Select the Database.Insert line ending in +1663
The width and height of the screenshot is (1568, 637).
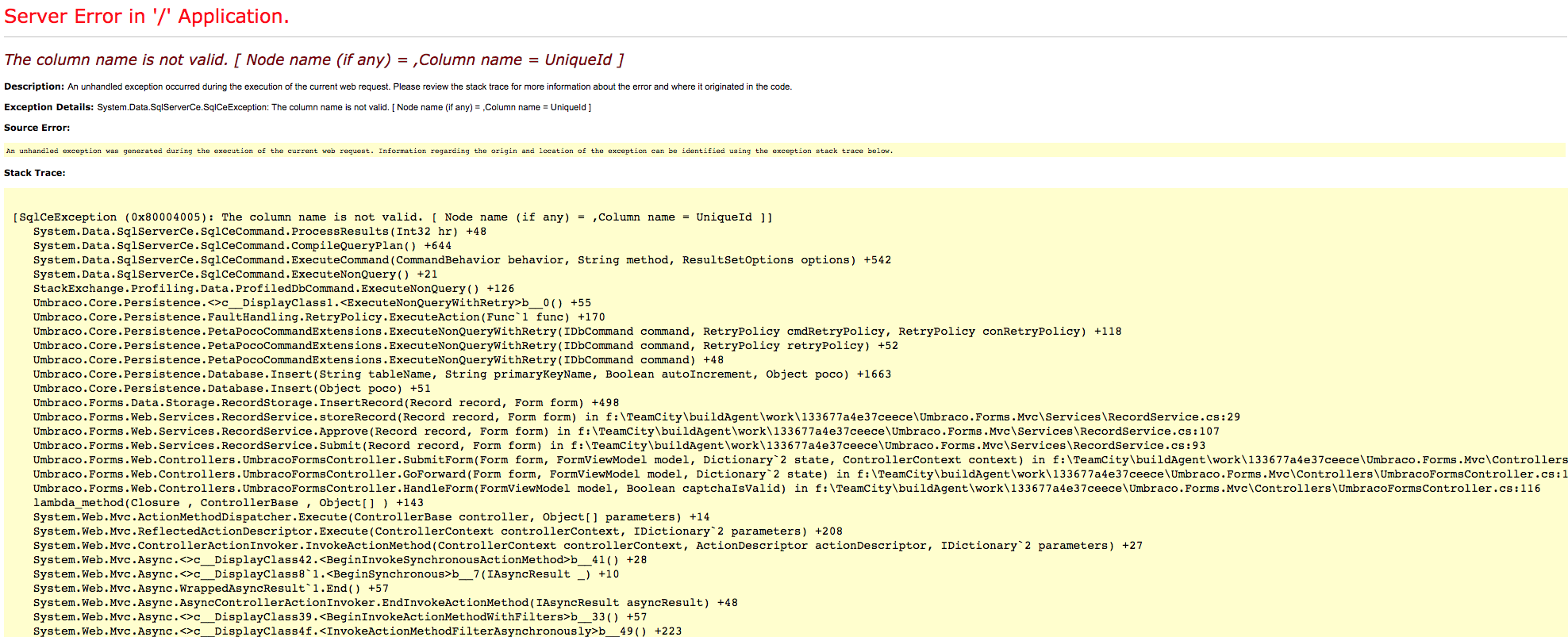462,374
